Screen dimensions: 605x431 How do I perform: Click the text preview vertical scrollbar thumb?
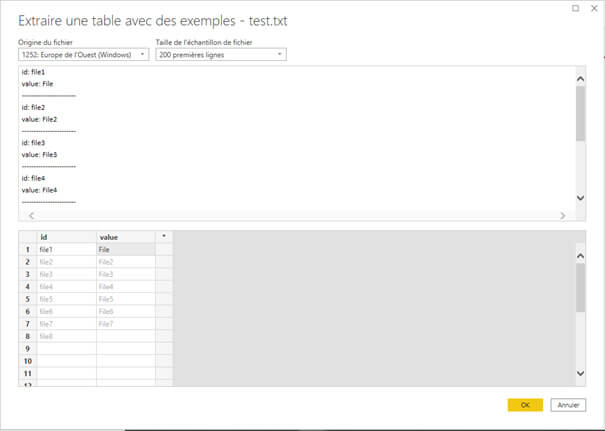tap(580, 113)
